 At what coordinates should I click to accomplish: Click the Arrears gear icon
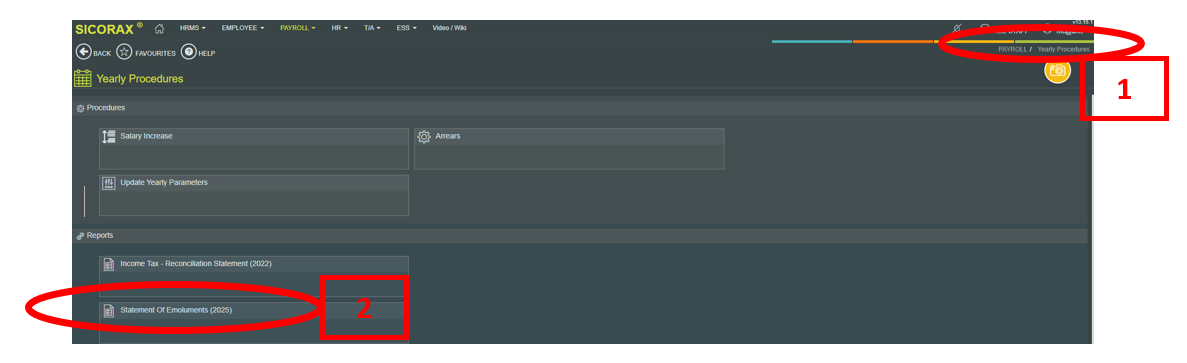[424, 137]
